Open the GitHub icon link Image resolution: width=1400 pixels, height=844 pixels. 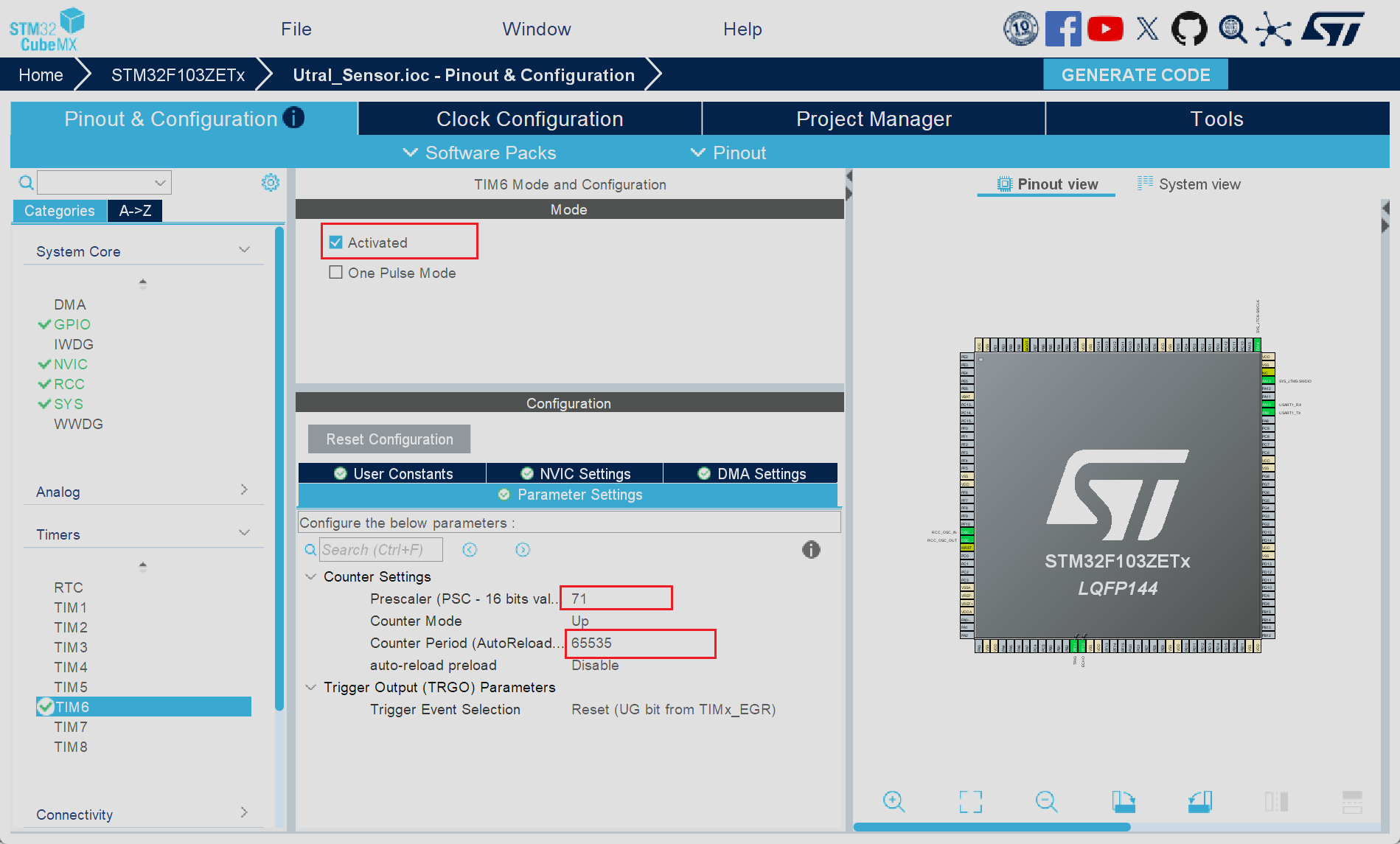click(x=1189, y=29)
